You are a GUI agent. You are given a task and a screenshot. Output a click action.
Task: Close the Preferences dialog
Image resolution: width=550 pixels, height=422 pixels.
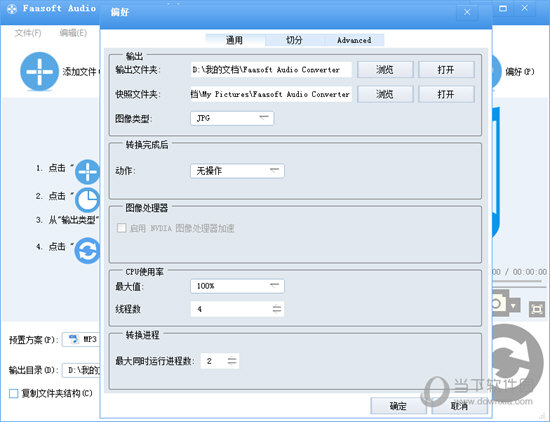click(x=467, y=12)
